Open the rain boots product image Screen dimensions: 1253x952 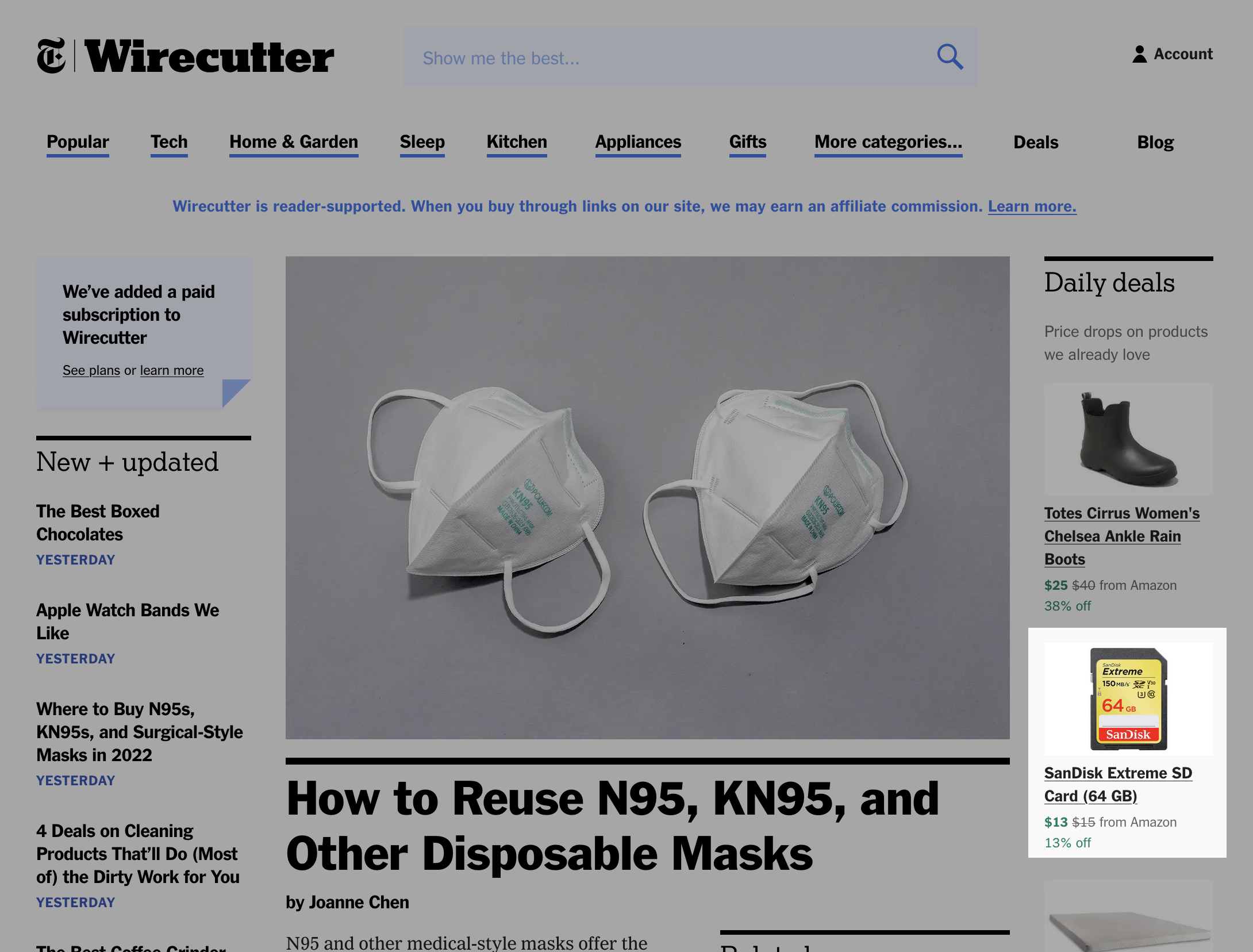pyautogui.click(x=1128, y=439)
